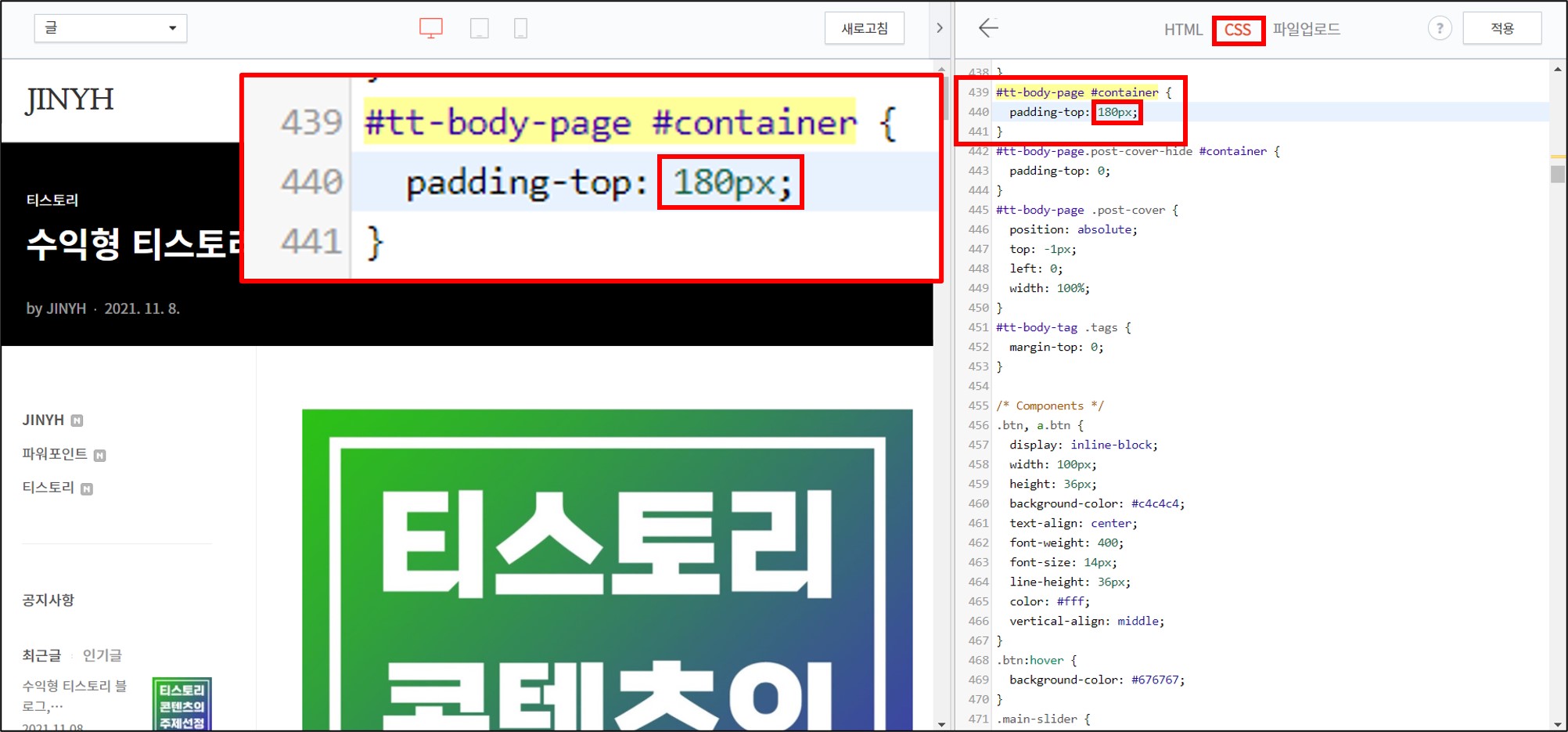Select tablet preview icon
The width and height of the screenshot is (1568, 732).
[x=480, y=29]
